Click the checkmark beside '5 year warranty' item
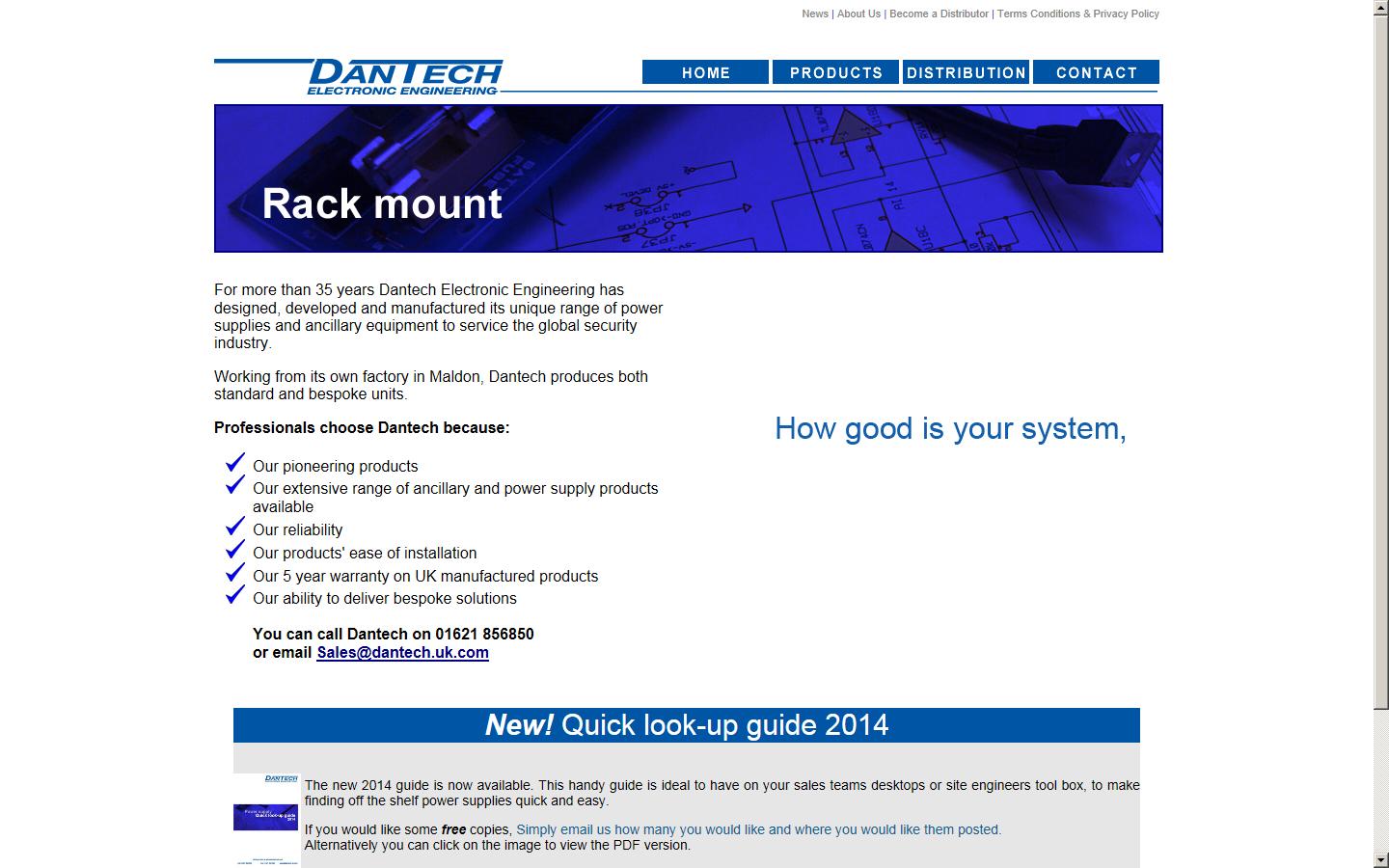The image size is (1389, 868). (x=234, y=573)
